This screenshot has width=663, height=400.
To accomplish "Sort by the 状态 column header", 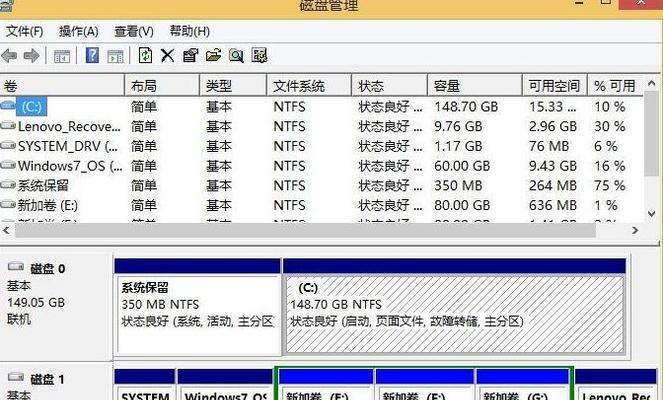I will (389, 86).
